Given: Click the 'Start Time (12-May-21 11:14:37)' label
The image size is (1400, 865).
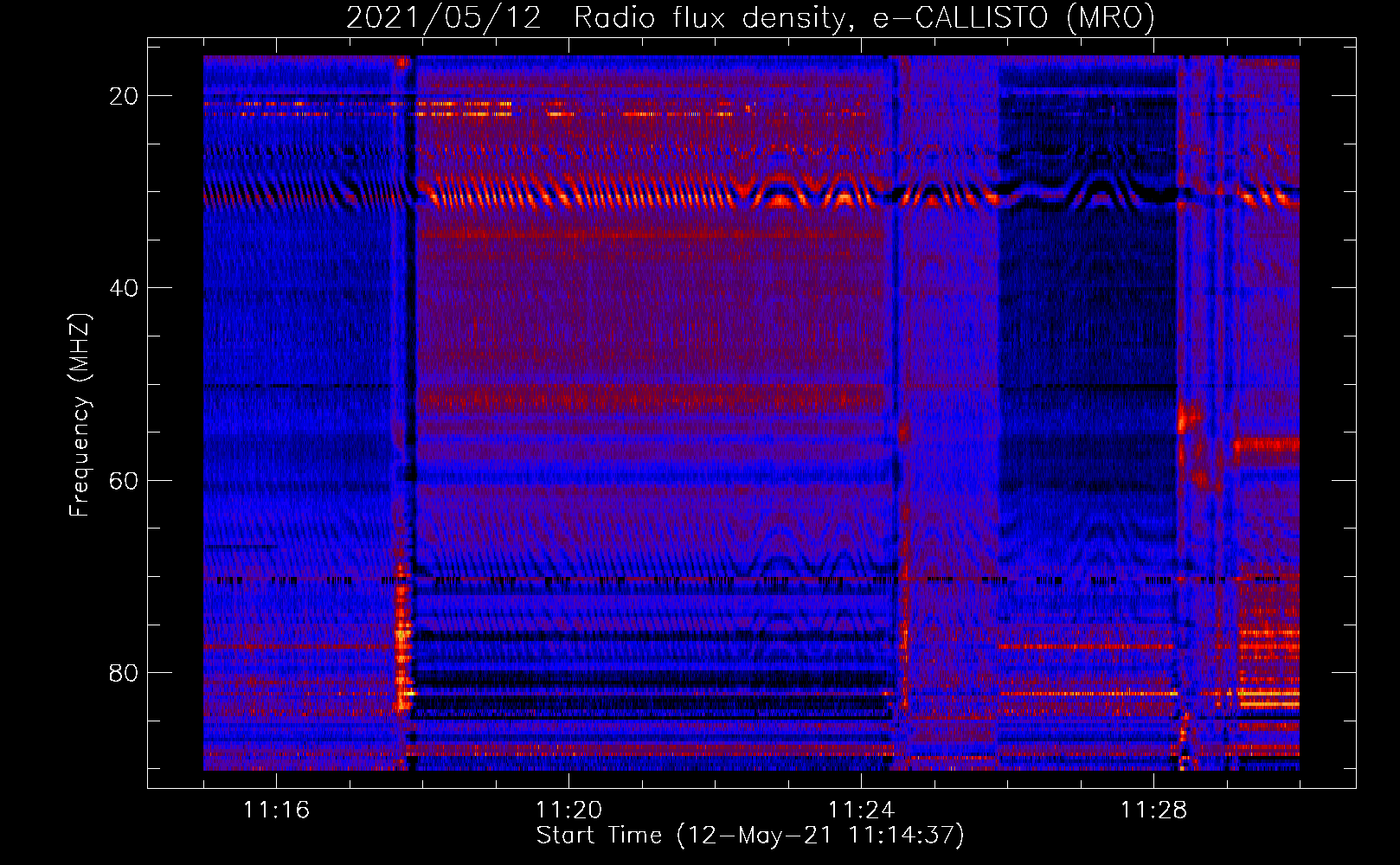Looking at the screenshot, I should tap(750, 836).
